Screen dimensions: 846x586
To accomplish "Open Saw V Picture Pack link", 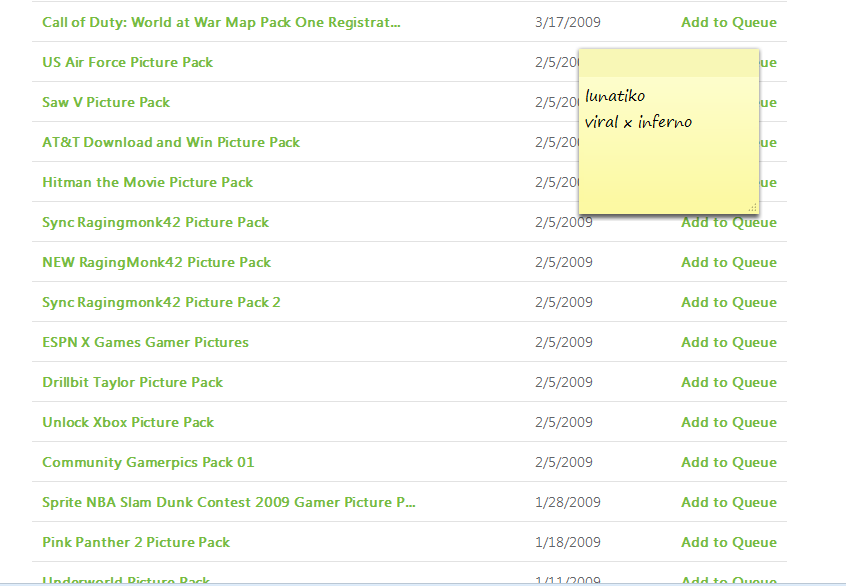I will [106, 103].
